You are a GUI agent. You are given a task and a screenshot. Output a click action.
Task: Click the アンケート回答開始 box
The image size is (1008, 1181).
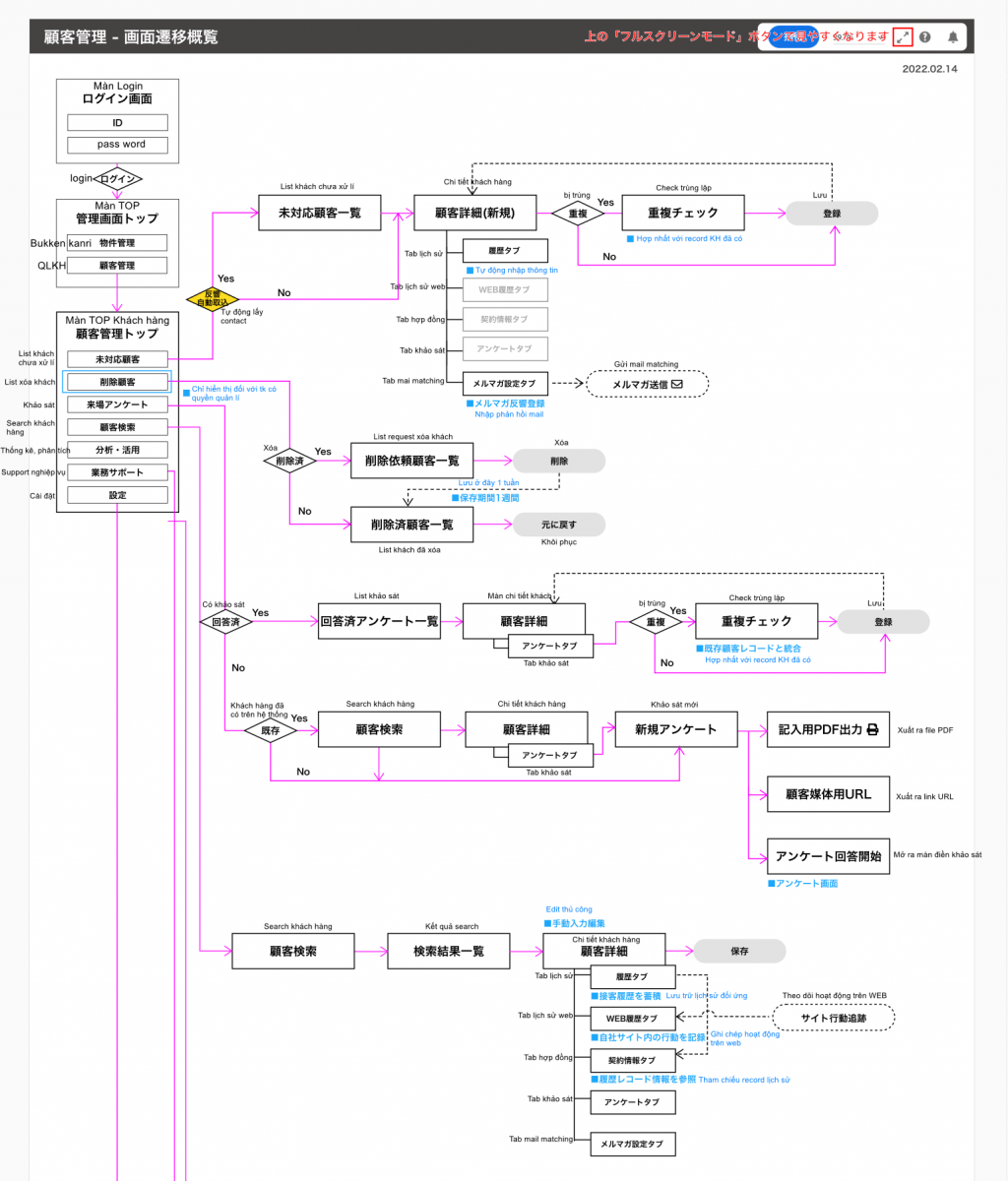[828, 856]
